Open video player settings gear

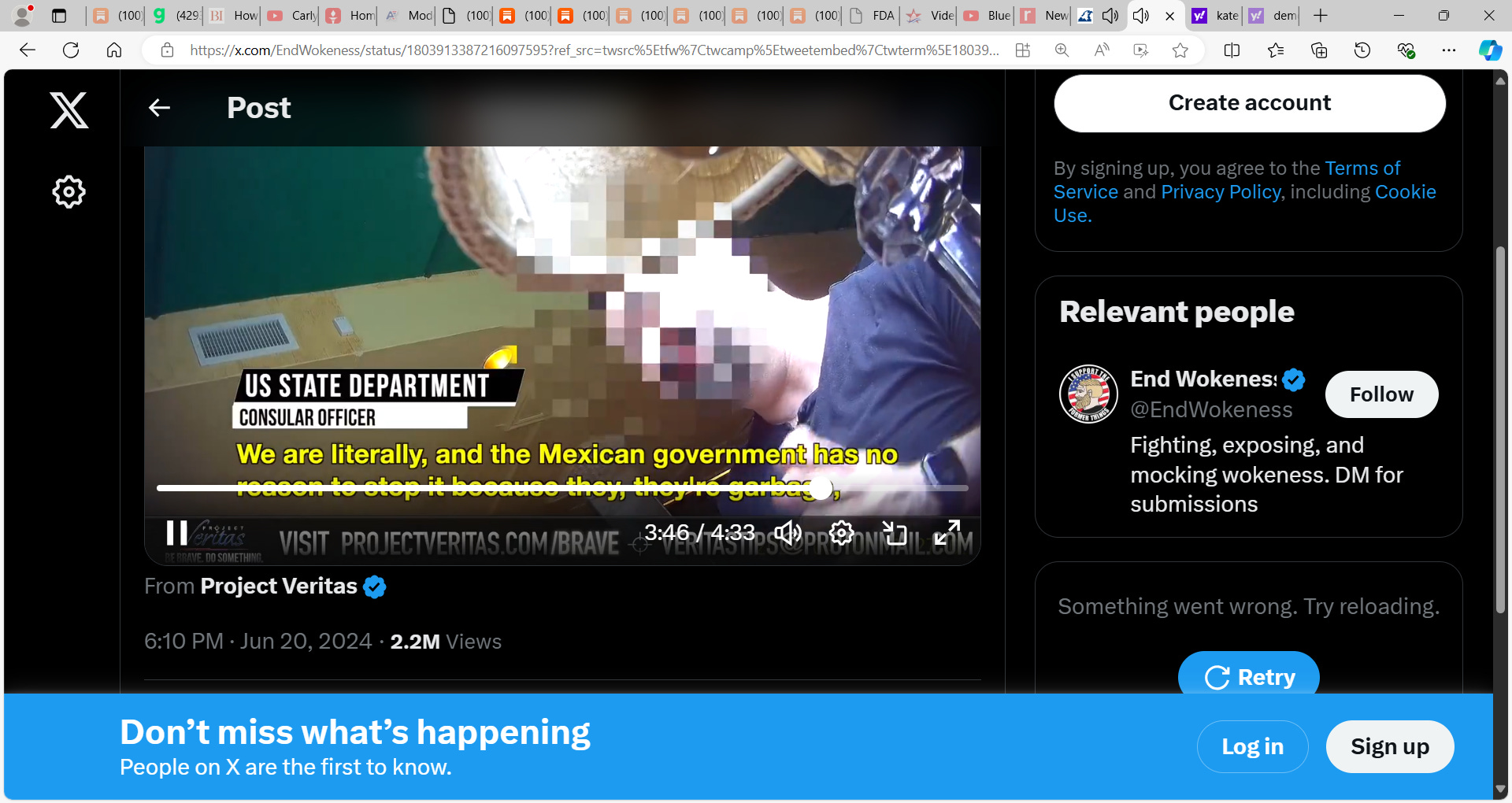pos(841,533)
